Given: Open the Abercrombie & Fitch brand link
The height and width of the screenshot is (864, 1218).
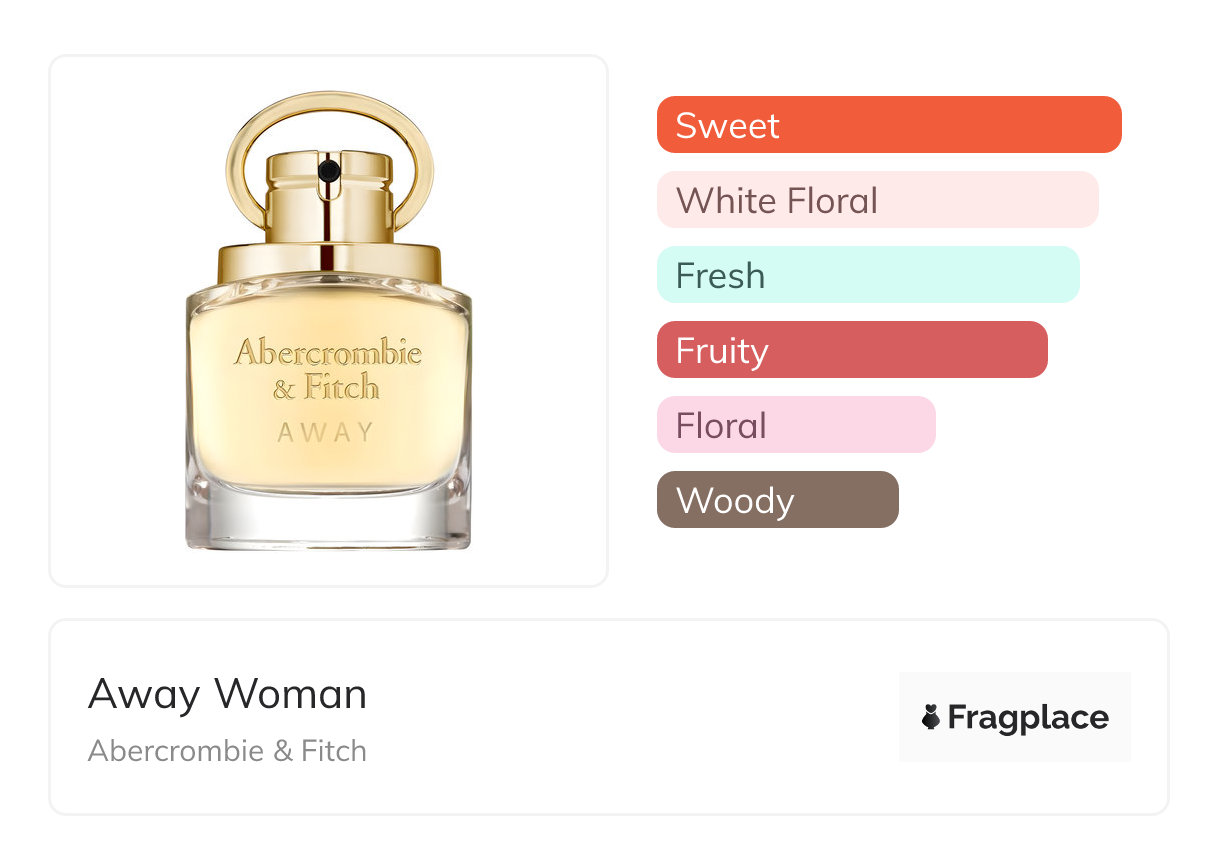Looking at the screenshot, I should (227, 751).
